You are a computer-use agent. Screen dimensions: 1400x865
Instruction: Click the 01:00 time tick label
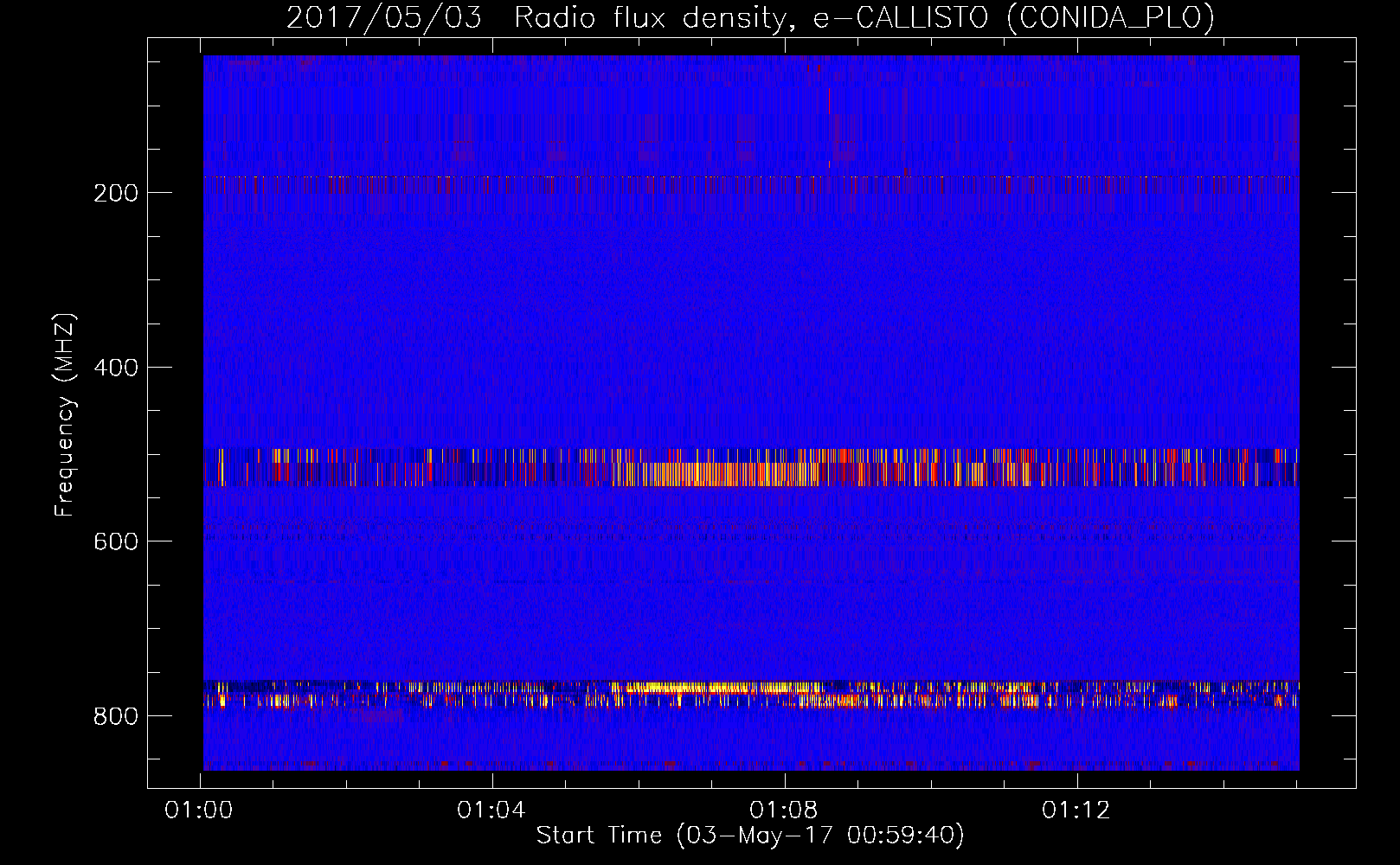pyautogui.click(x=199, y=811)
